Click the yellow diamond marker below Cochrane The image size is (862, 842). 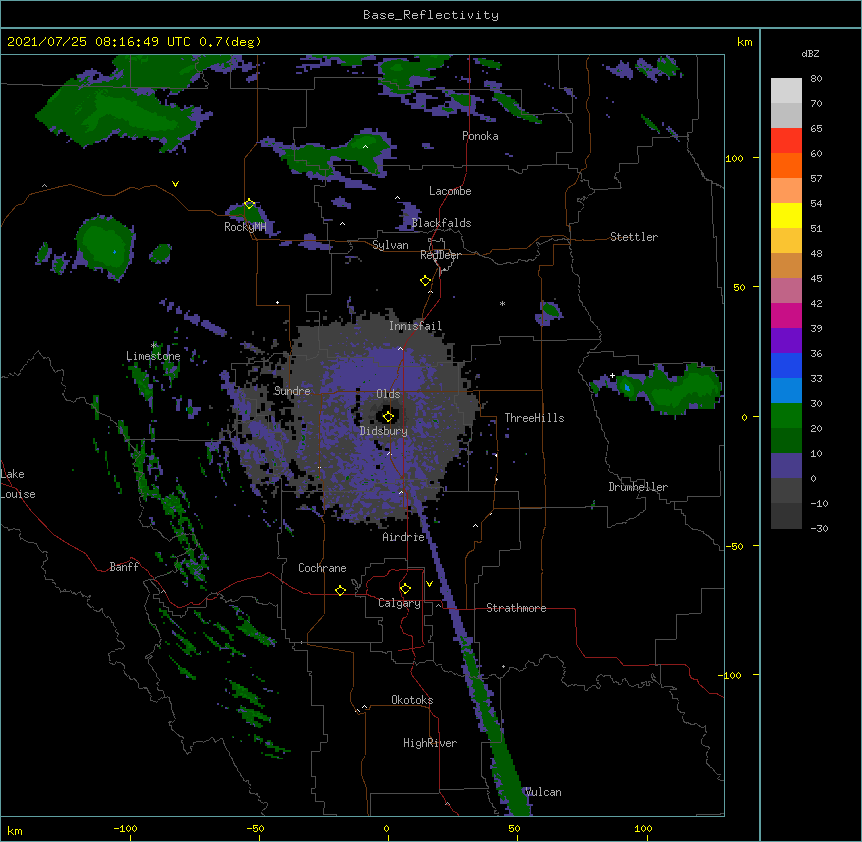click(340, 590)
